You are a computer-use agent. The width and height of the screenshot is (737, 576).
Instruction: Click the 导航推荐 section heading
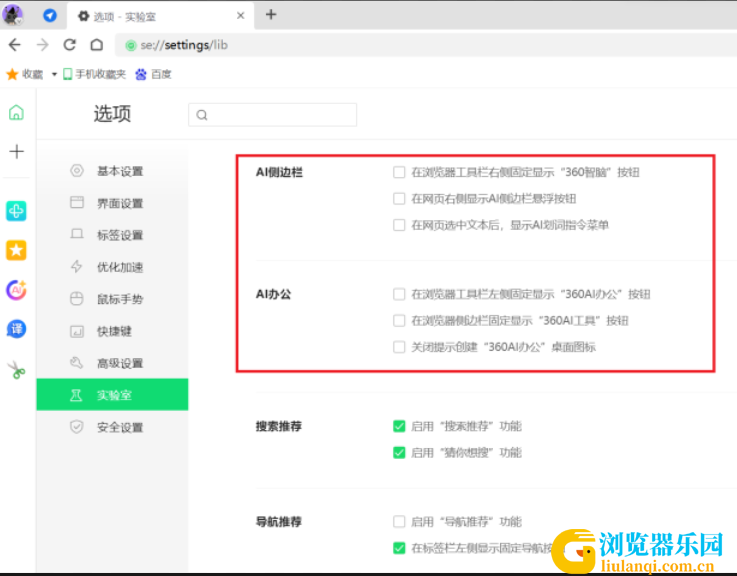point(279,522)
